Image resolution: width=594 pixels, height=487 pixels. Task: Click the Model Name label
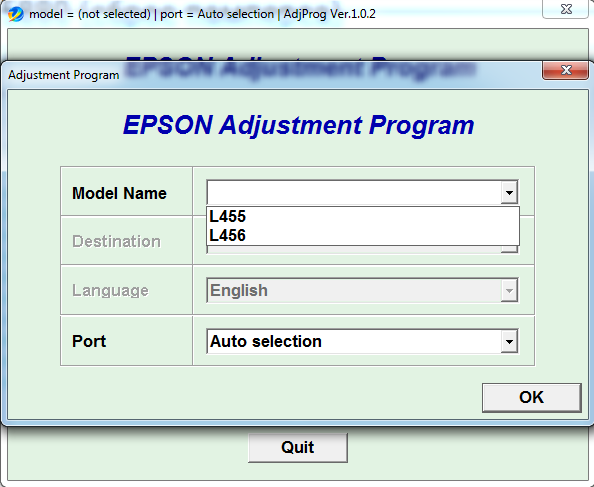point(119,193)
